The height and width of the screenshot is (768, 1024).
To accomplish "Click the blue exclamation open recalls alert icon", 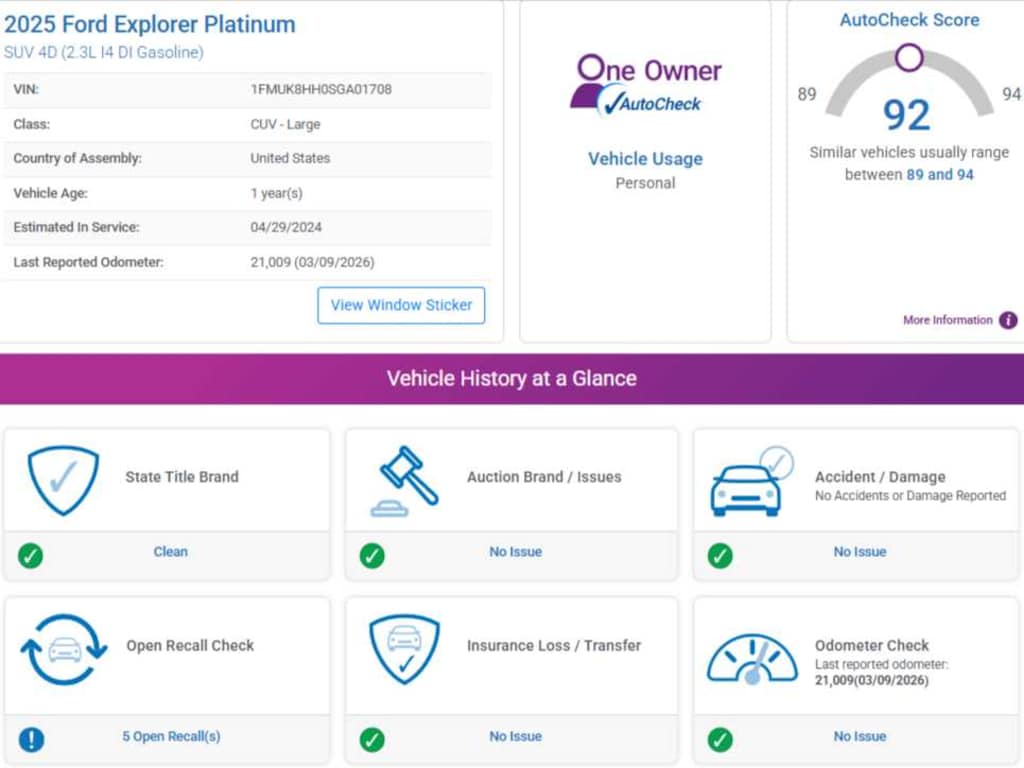I will [x=31, y=739].
